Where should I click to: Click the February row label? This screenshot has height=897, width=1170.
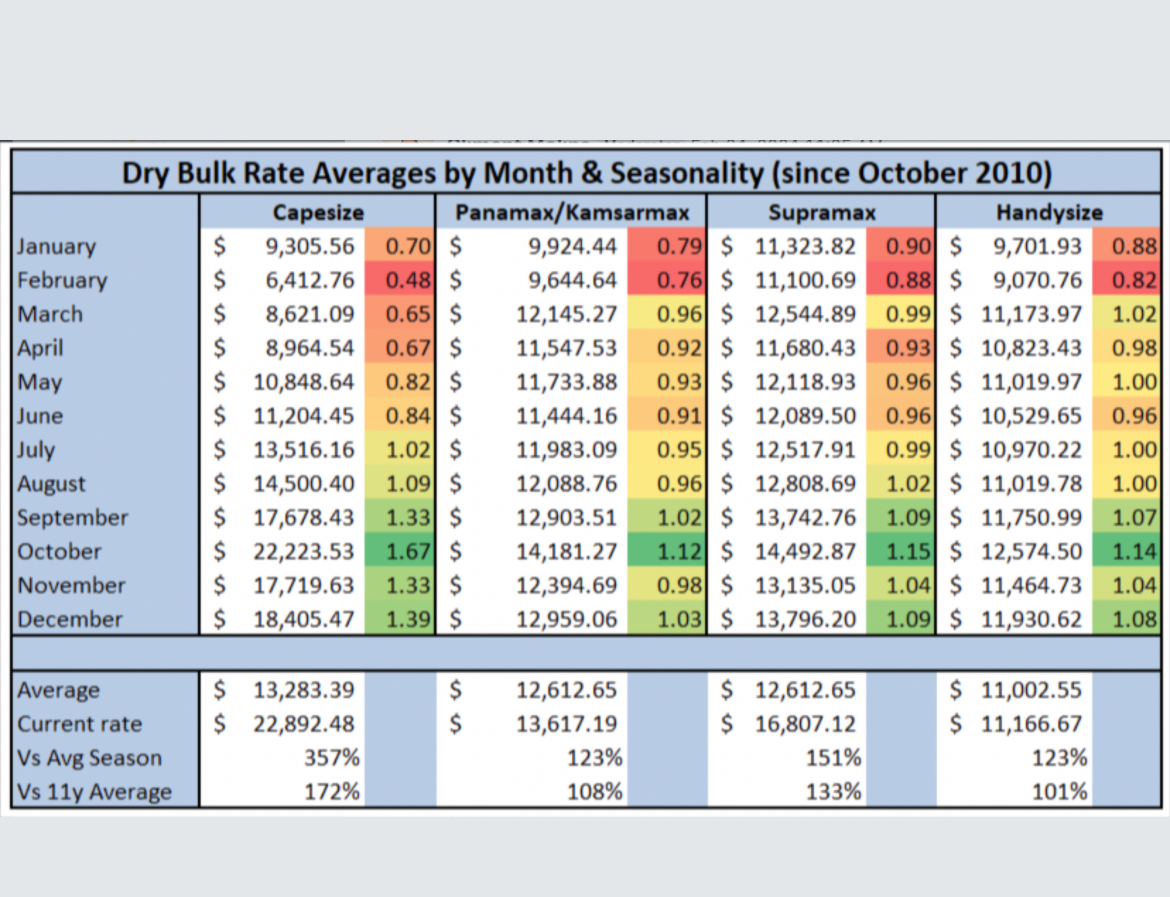[x=63, y=280]
